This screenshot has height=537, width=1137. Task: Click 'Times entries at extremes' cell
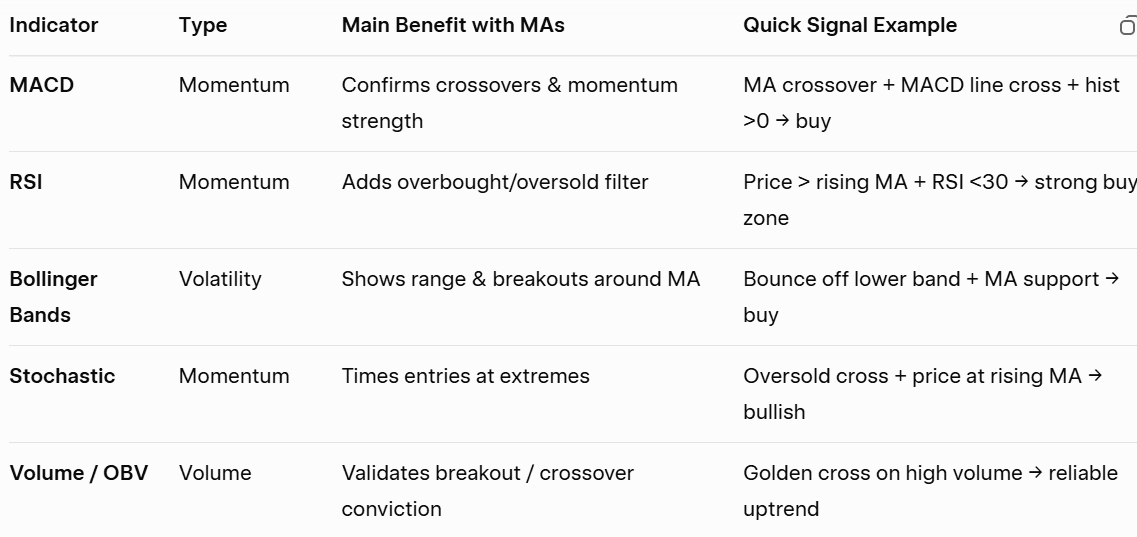click(x=466, y=376)
